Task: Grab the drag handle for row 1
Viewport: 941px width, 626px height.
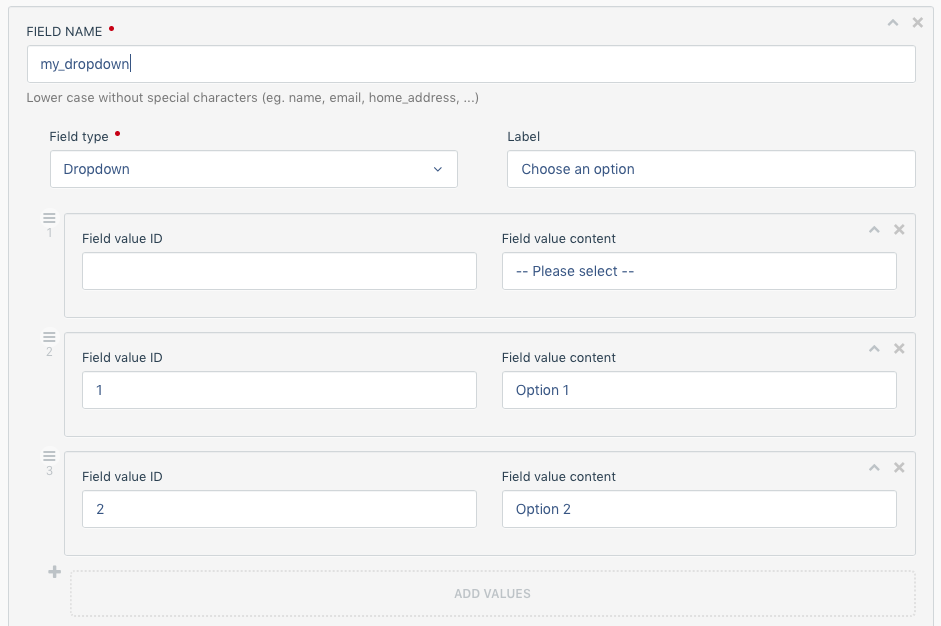Action: coord(49,218)
